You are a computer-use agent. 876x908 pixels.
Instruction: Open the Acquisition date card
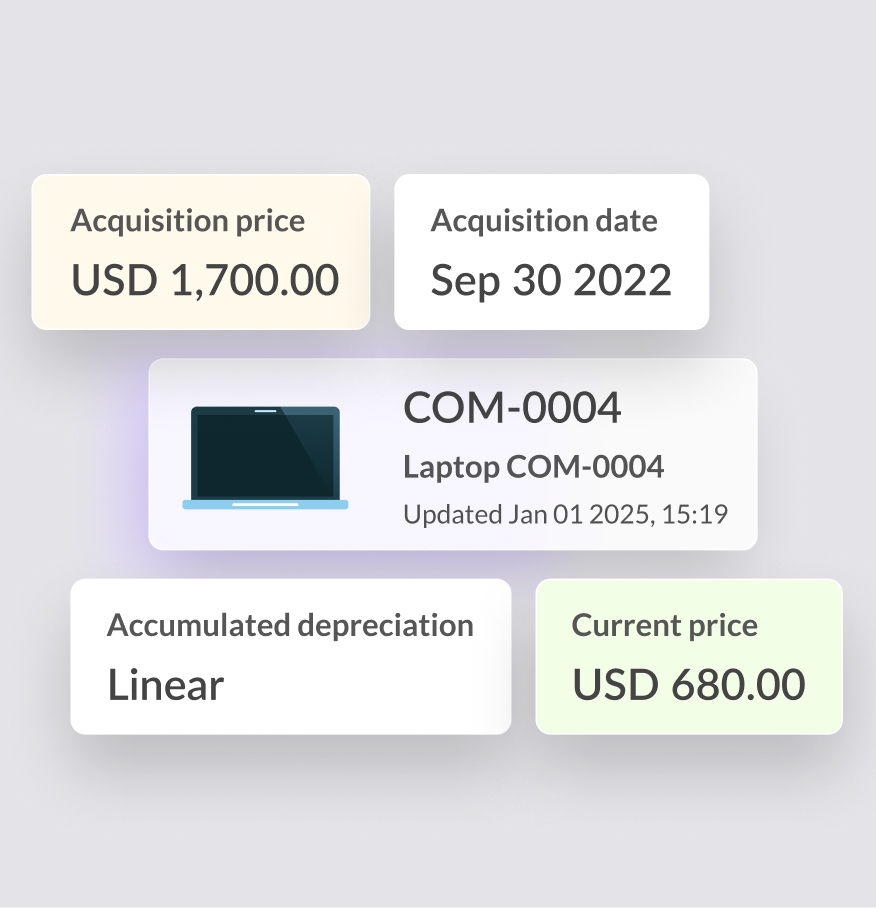point(552,252)
